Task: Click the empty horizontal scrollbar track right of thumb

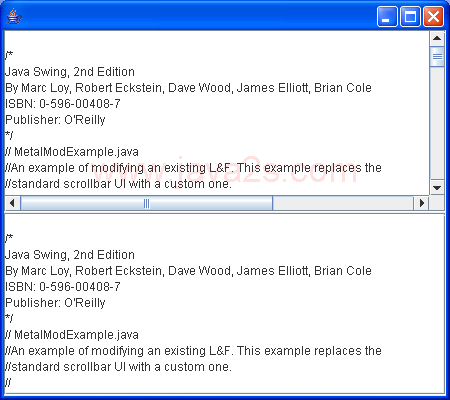Action: point(343,203)
